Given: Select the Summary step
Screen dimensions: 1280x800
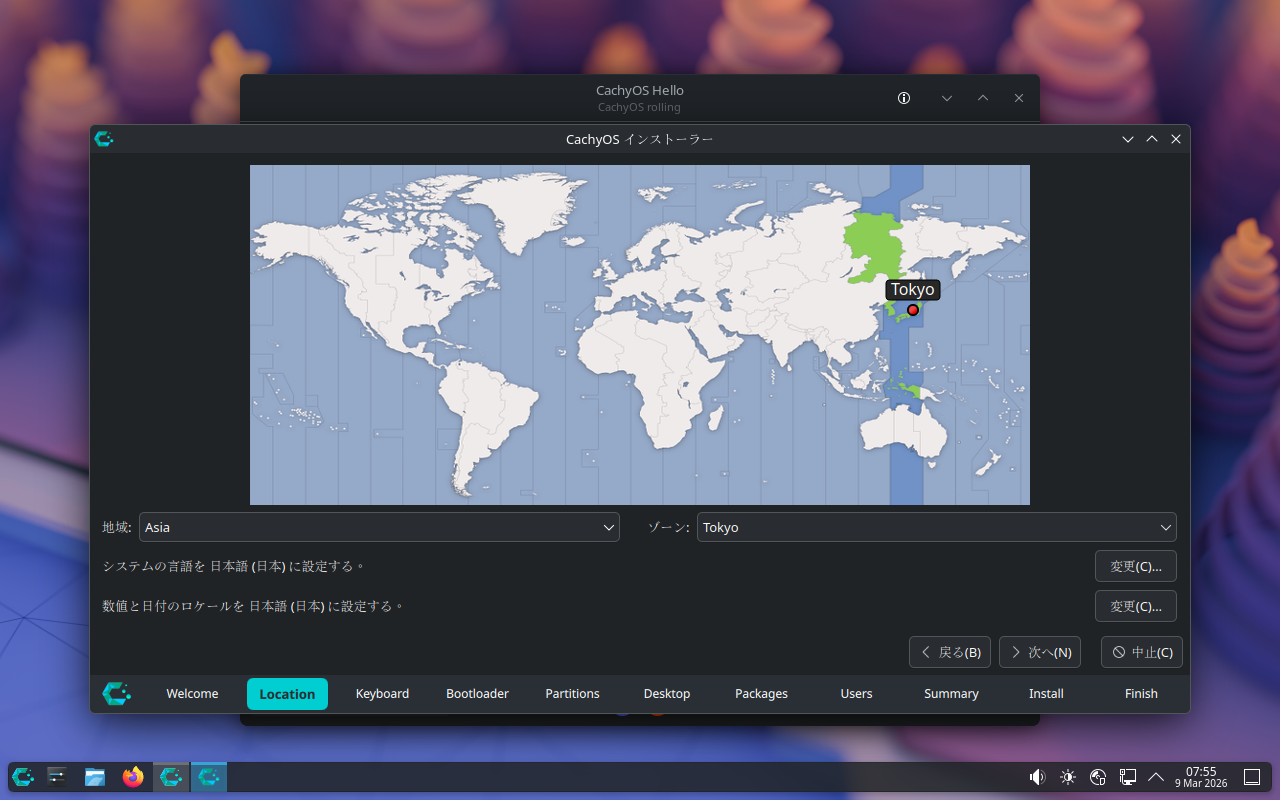Looking at the screenshot, I should pos(951,694).
